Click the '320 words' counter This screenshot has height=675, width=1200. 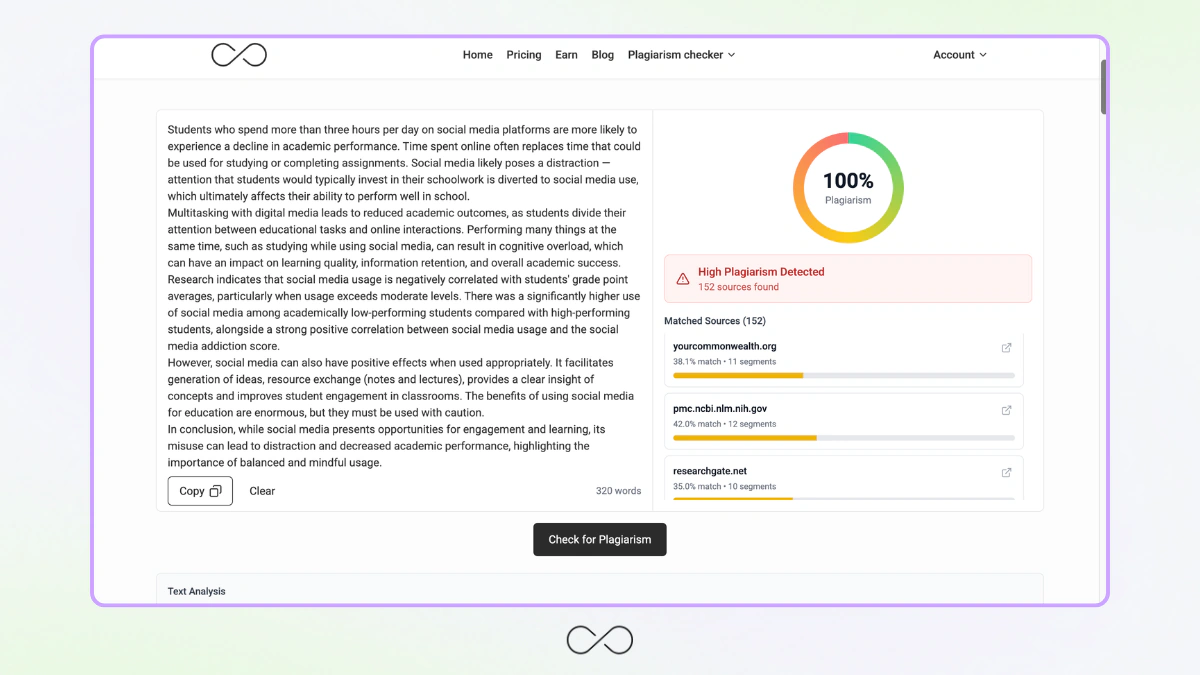(618, 491)
